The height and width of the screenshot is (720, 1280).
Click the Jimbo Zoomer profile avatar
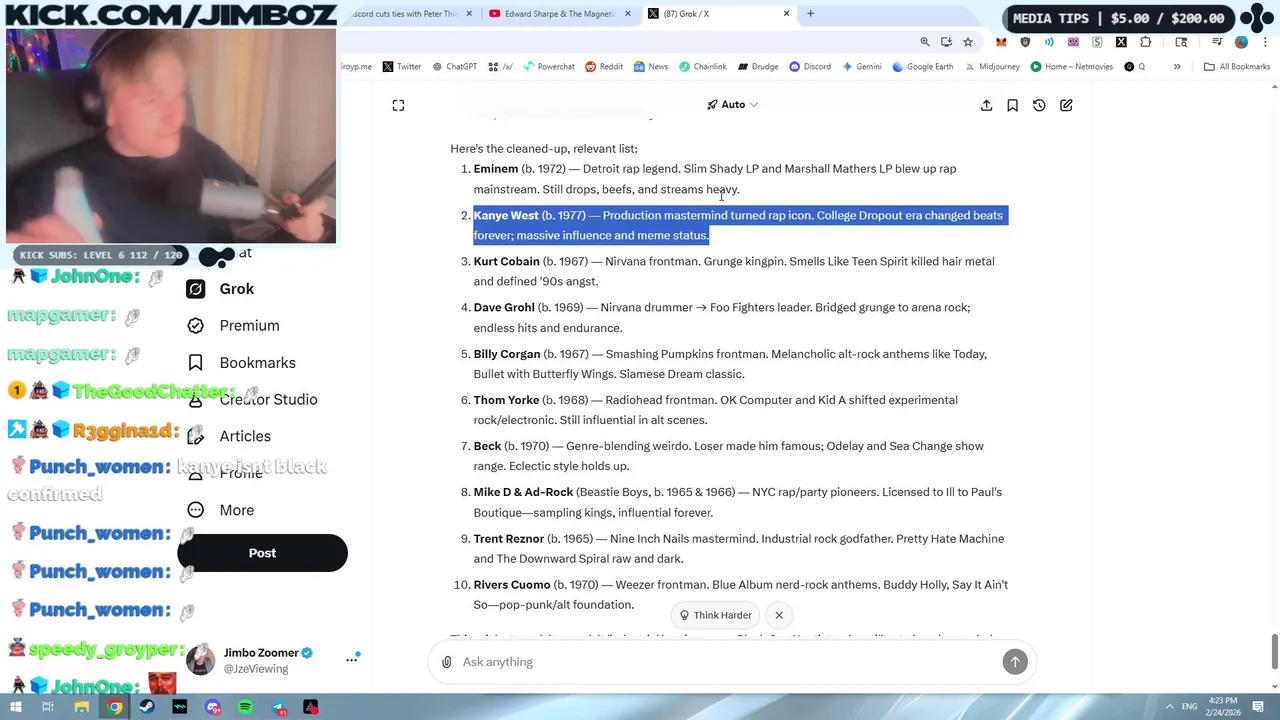coord(201,660)
